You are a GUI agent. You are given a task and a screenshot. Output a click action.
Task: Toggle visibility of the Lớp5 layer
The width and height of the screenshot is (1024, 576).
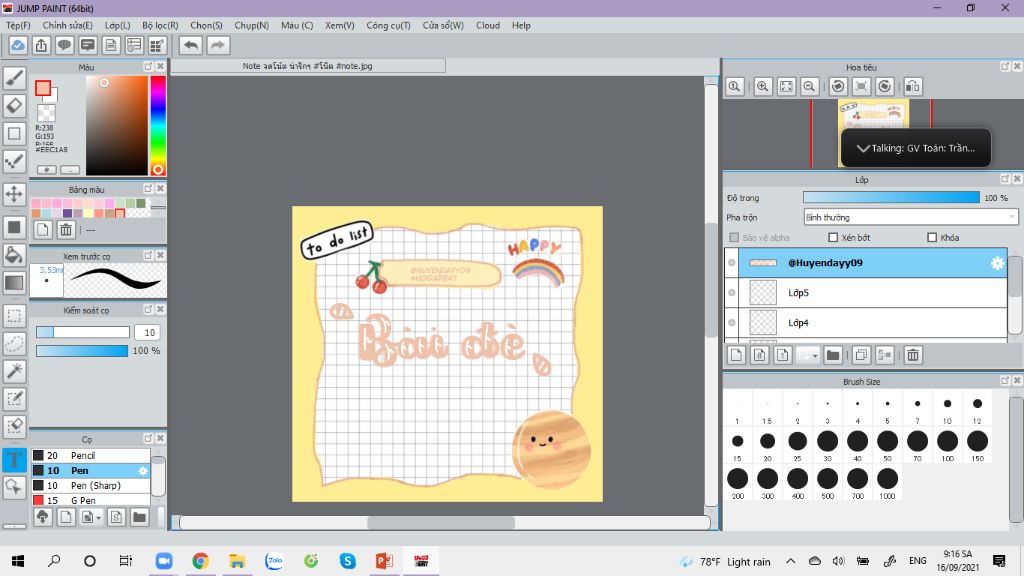[731, 293]
